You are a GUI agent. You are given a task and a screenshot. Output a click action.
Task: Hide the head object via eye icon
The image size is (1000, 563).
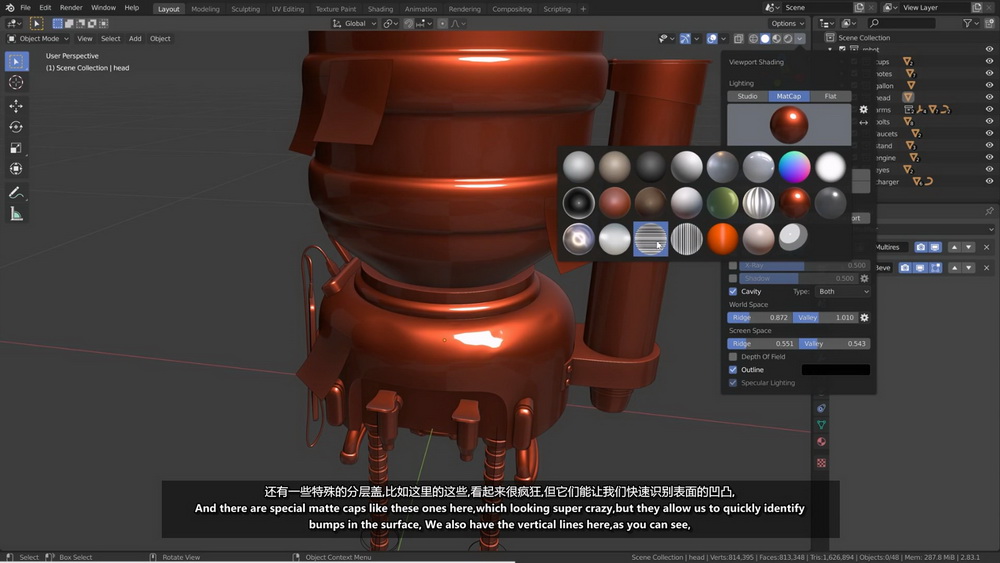pyautogui.click(x=989, y=98)
